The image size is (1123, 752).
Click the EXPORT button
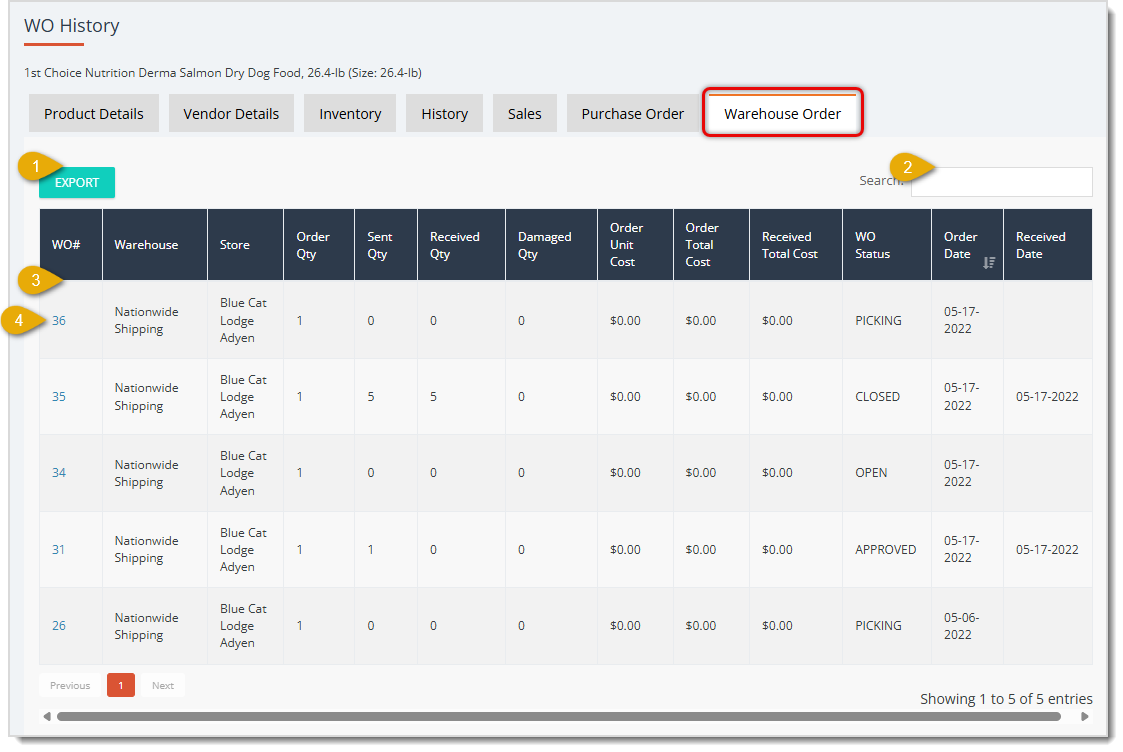point(77,183)
